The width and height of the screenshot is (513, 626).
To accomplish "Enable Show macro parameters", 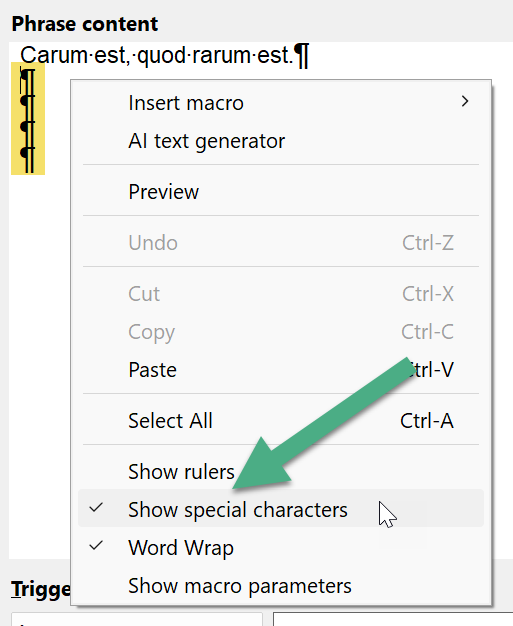I will [281, 586].
